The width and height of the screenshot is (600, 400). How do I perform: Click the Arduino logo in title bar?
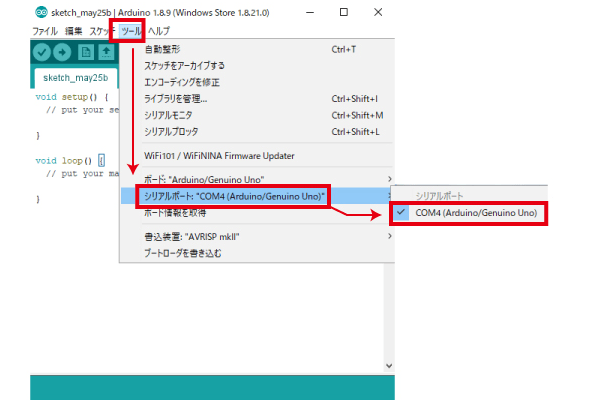(41, 12)
